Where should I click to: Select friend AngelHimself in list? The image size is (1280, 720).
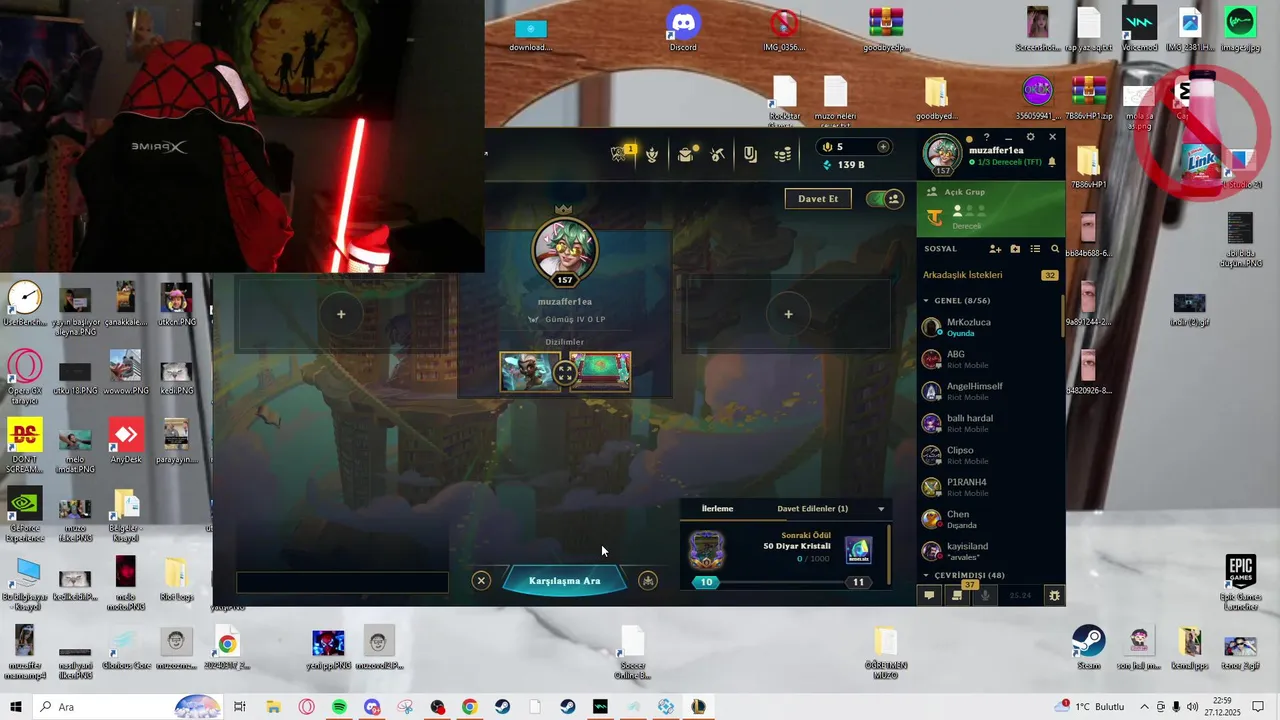(x=989, y=391)
